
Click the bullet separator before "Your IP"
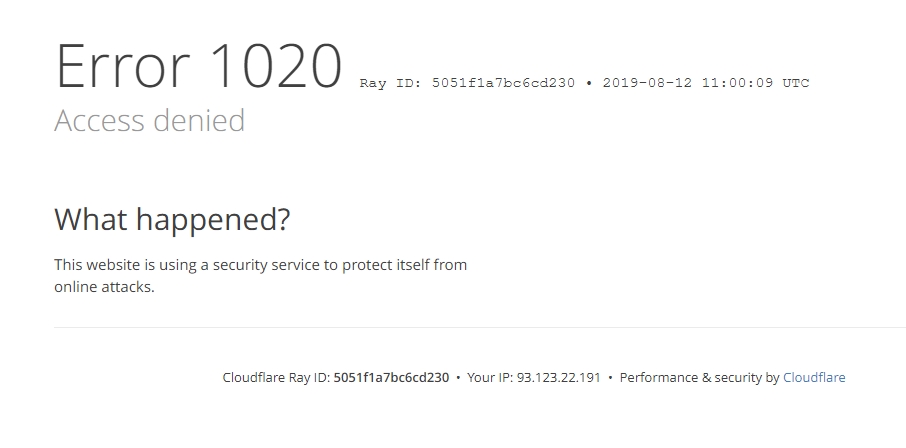tap(458, 378)
